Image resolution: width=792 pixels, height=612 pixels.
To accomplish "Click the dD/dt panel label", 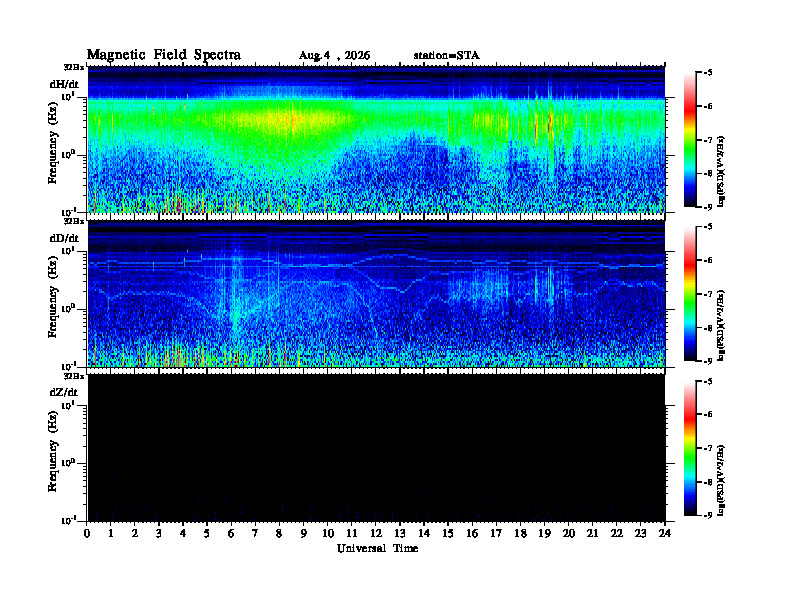I will [x=64, y=238].
